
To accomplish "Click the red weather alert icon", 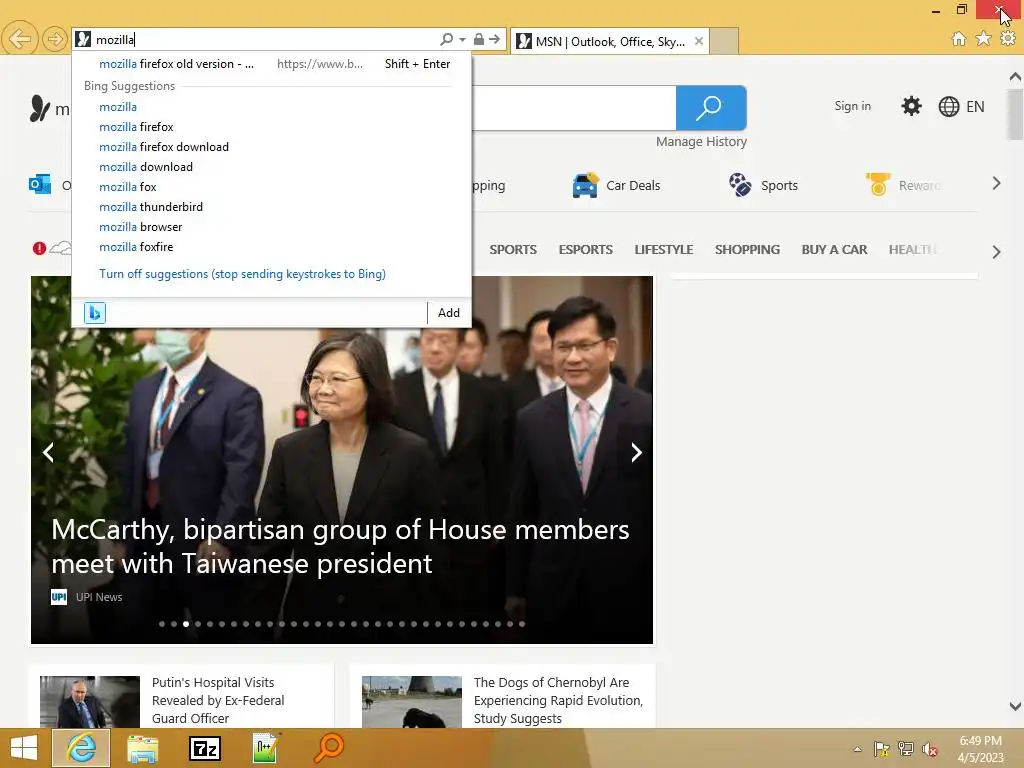I will point(39,248).
